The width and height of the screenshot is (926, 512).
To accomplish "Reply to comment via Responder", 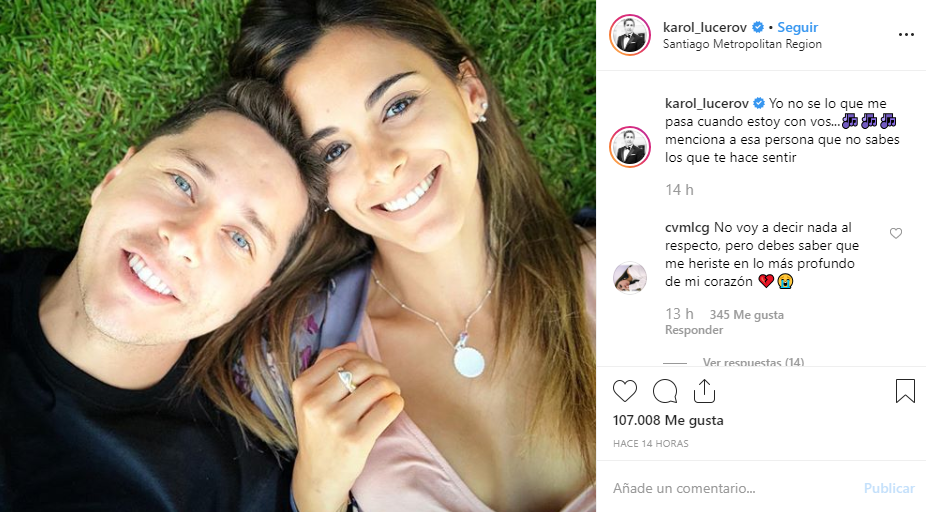I will click(x=694, y=330).
